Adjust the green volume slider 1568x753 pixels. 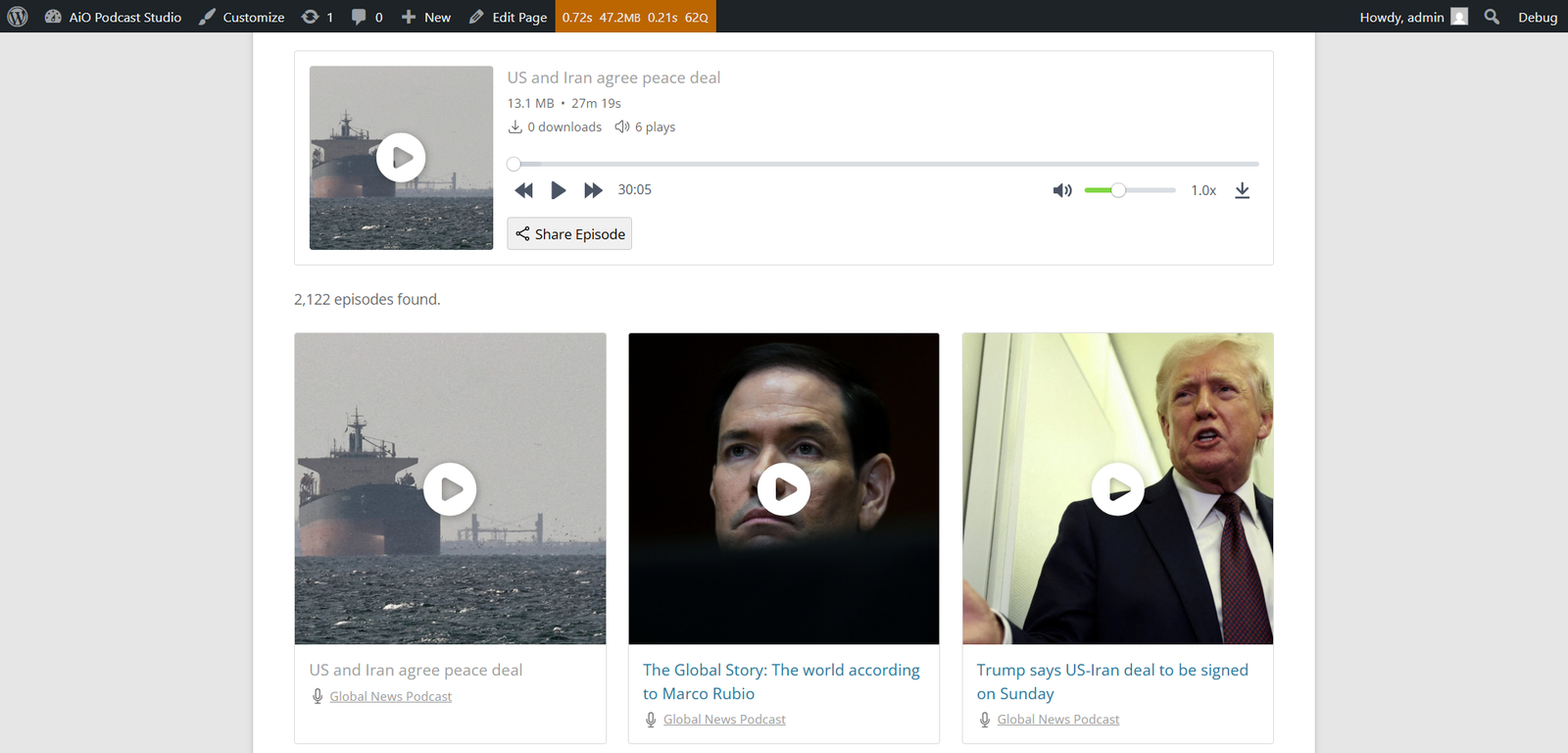pos(1130,190)
